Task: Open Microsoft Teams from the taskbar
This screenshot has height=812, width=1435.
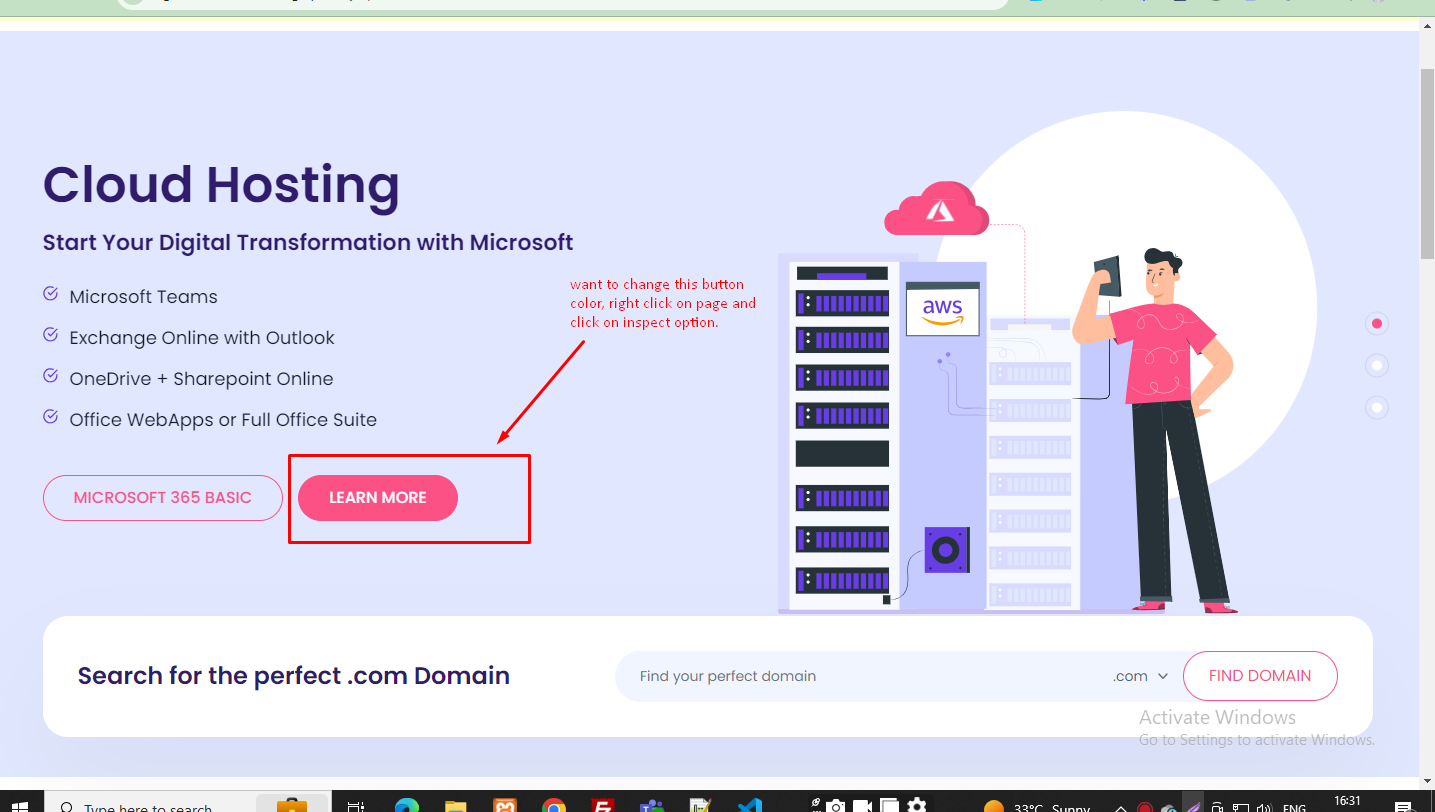Action: click(x=651, y=805)
